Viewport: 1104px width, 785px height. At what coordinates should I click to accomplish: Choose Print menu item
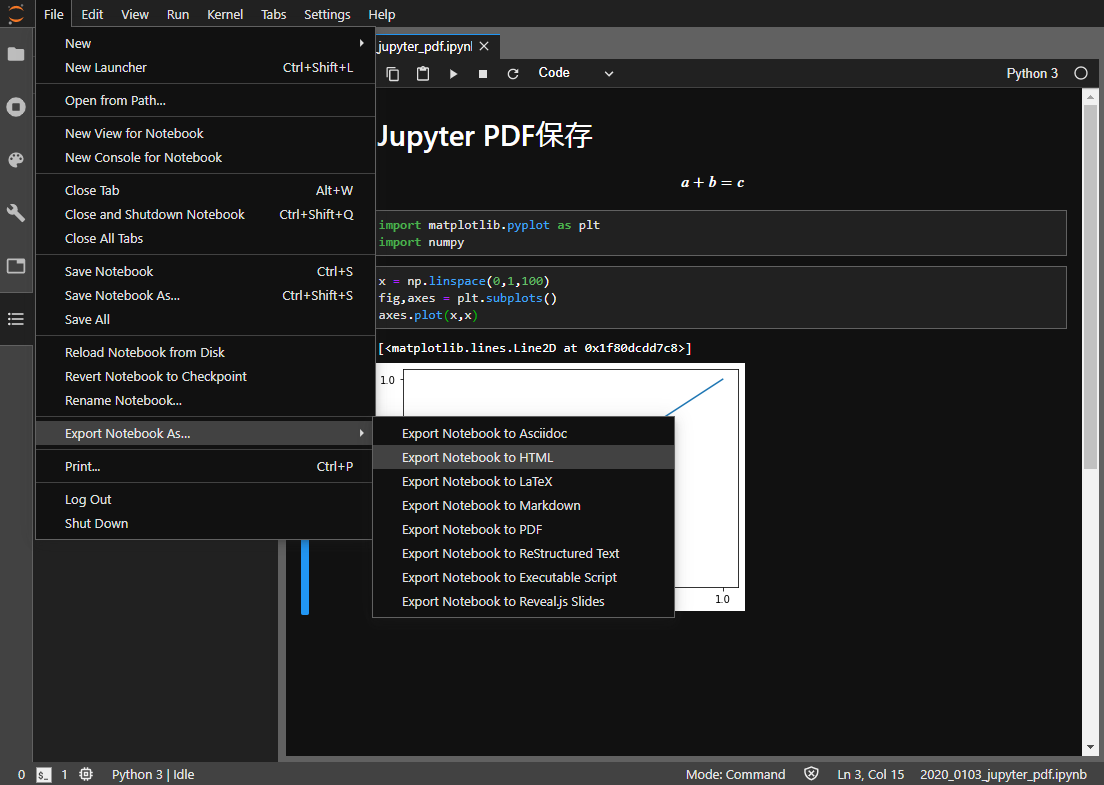pyautogui.click(x=205, y=467)
